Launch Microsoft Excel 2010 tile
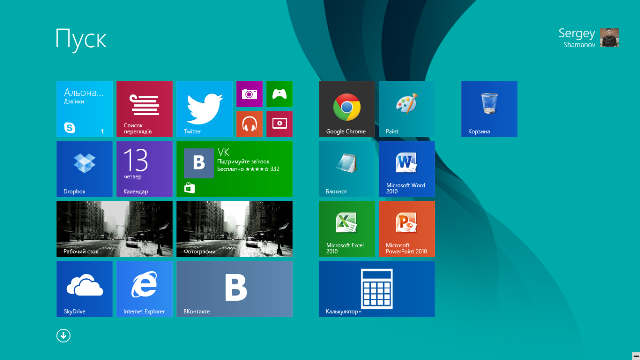 tap(347, 229)
